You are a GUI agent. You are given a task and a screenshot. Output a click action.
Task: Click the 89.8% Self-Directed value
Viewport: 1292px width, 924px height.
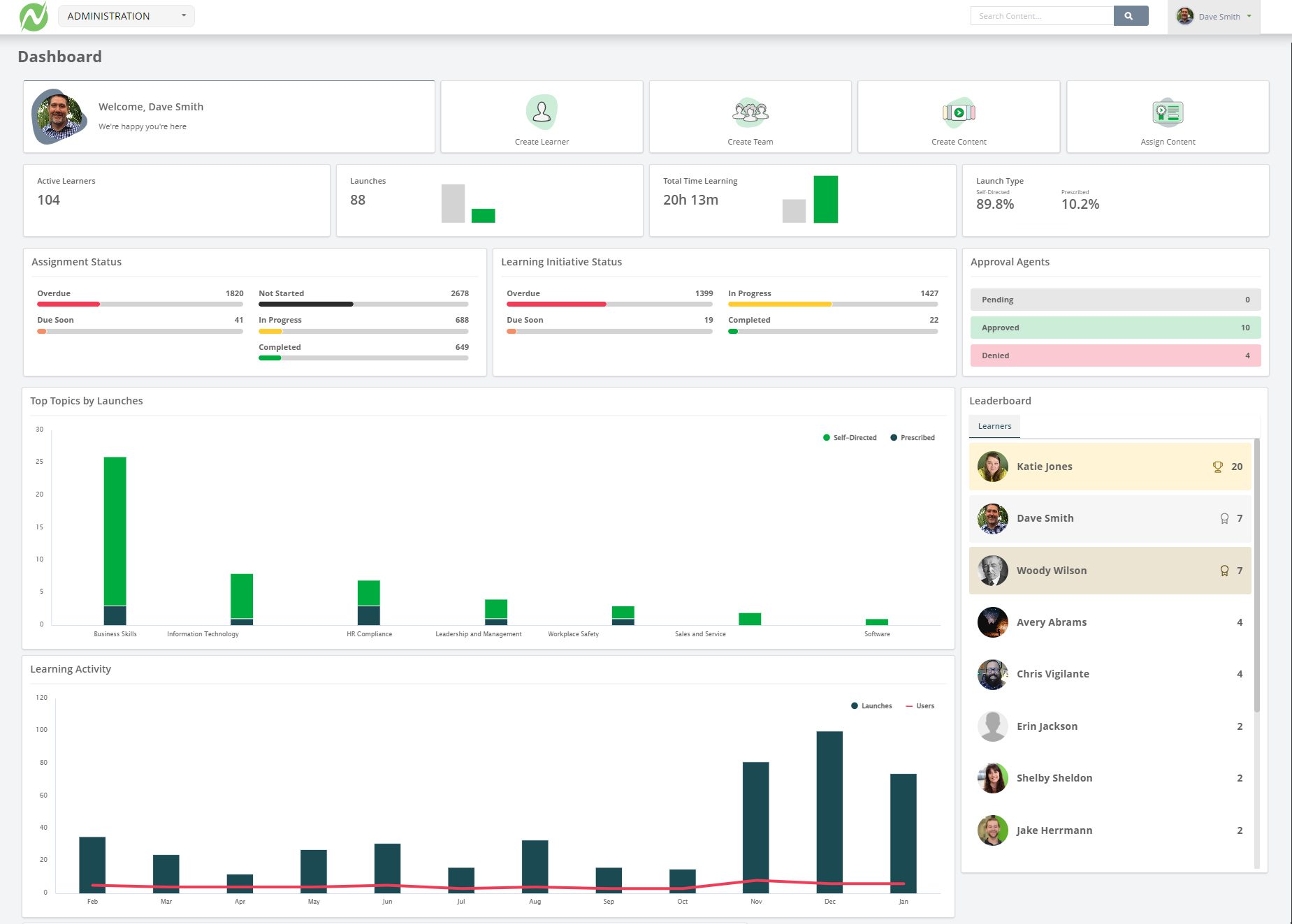click(x=995, y=204)
